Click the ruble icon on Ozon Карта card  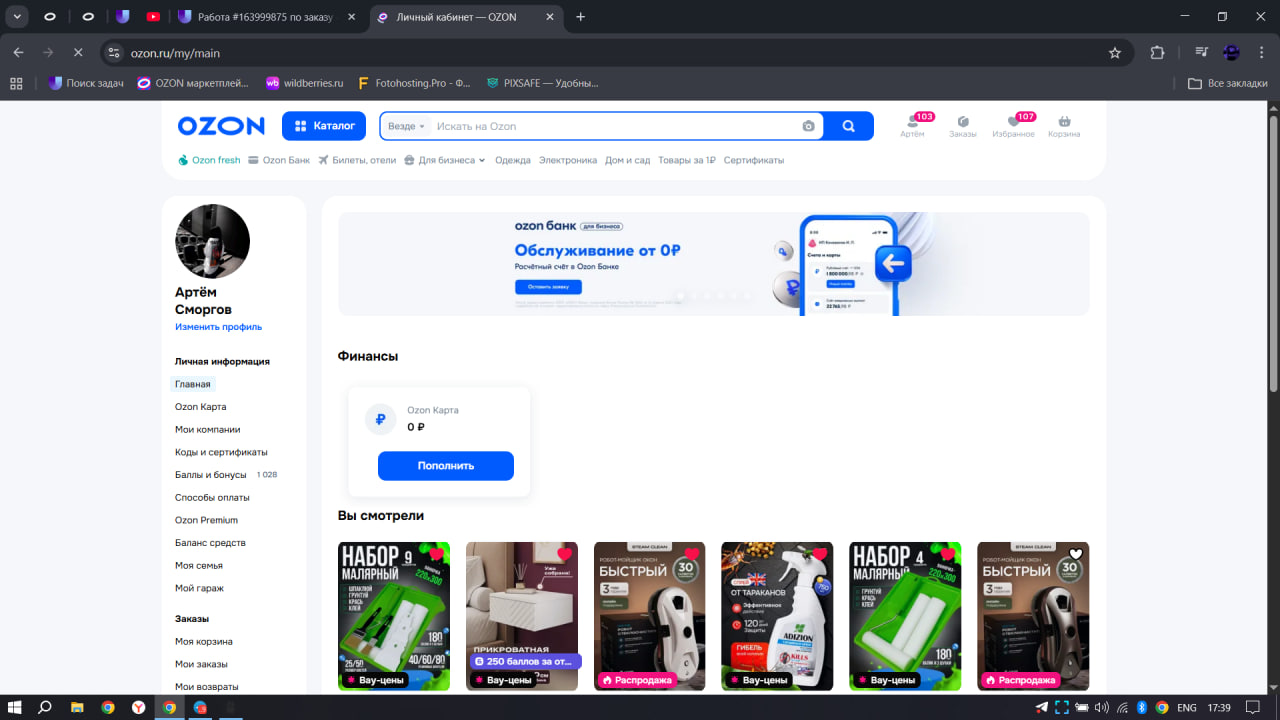tap(381, 420)
